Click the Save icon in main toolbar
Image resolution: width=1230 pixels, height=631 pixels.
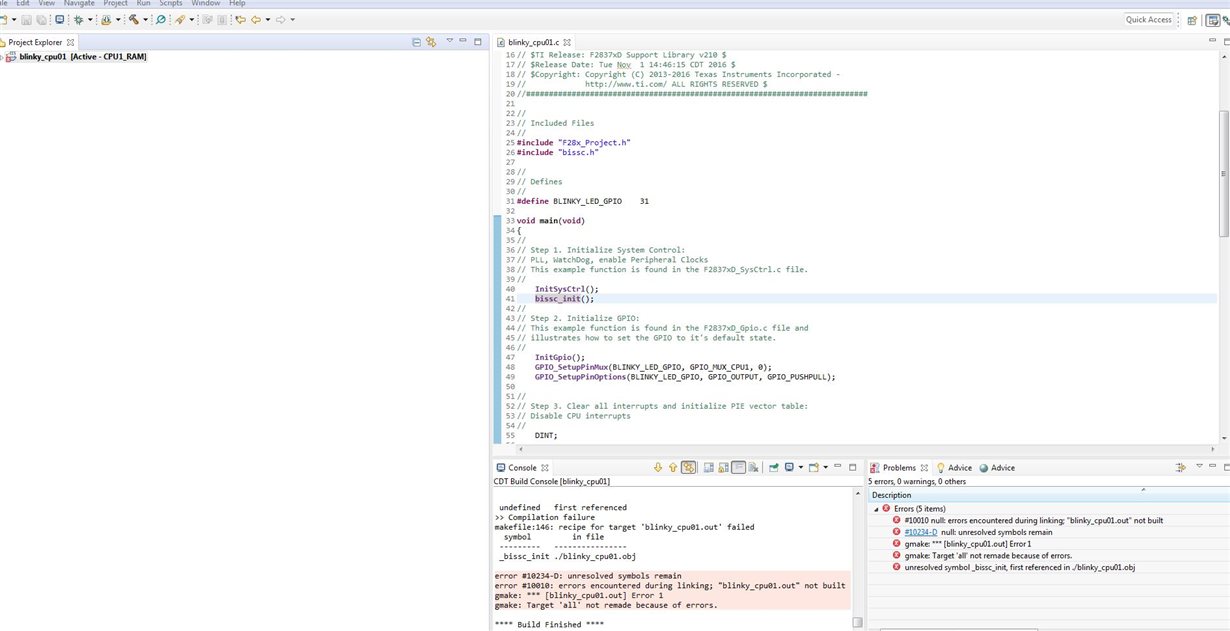26,20
